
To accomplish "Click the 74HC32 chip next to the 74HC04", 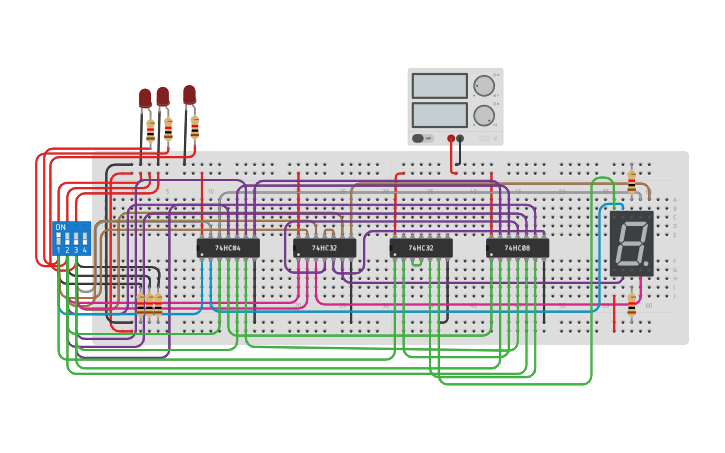I will (324, 247).
